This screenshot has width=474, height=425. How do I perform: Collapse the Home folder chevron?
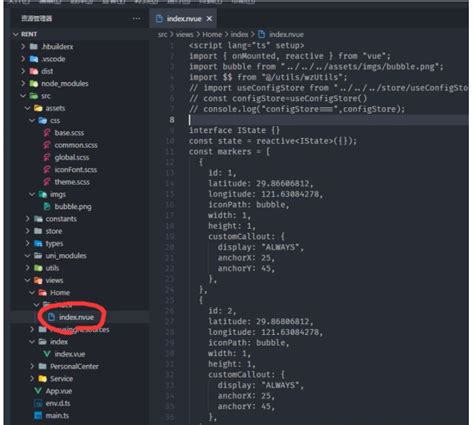click(x=32, y=293)
